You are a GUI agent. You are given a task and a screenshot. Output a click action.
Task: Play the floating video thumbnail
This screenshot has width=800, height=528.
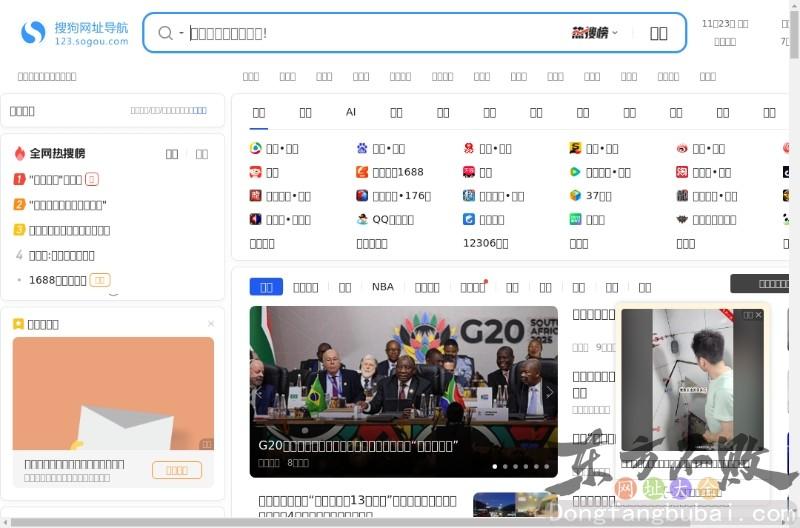692,380
